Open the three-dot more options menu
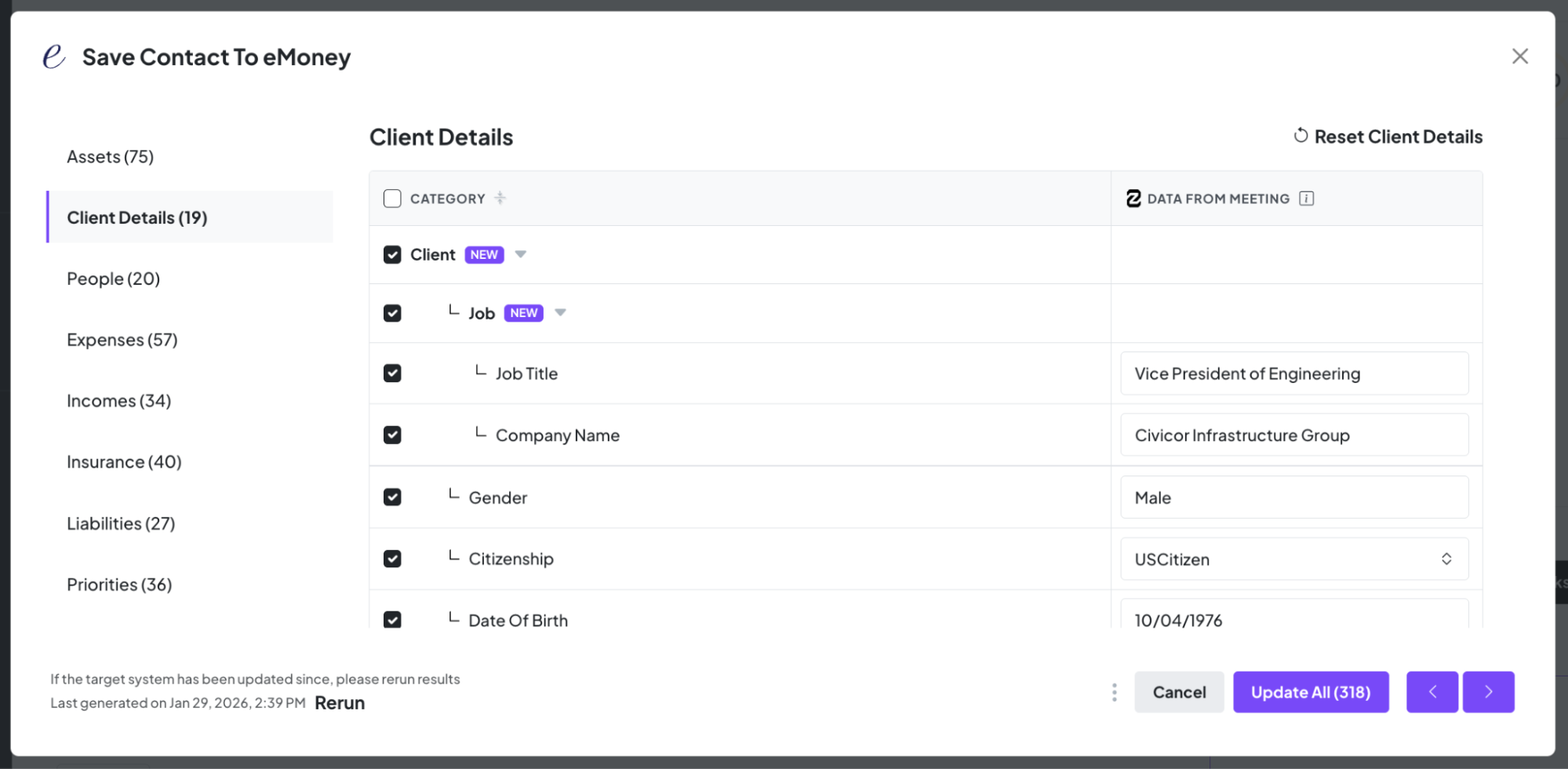1568x769 pixels. pyautogui.click(x=1114, y=692)
